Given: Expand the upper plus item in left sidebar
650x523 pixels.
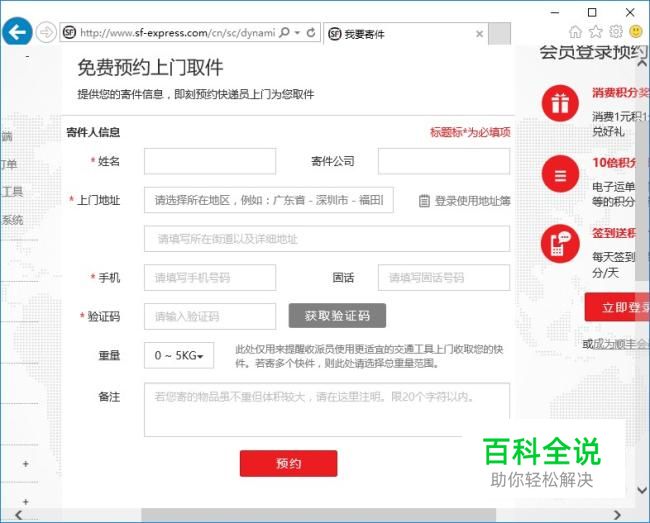Looking at the screenshot, I should click(26, 464).
